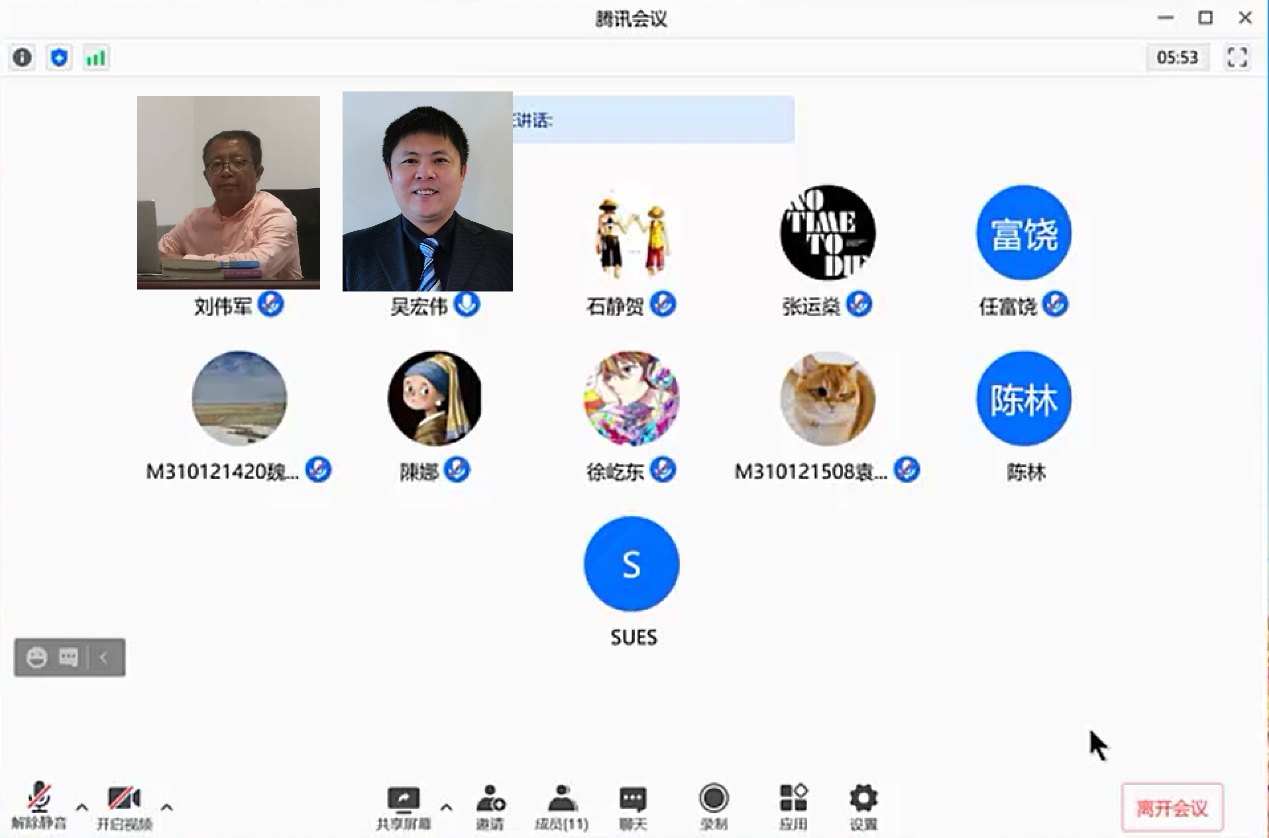Start recording with 录制 button
The width and height of the screenshot is (1269, 838).
click(x=713, y=806)
